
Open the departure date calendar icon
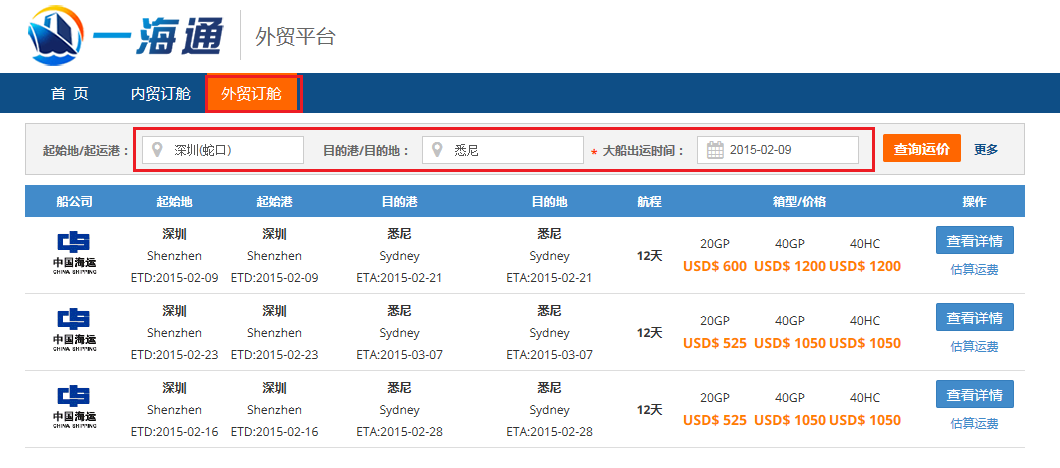point(715,149)
